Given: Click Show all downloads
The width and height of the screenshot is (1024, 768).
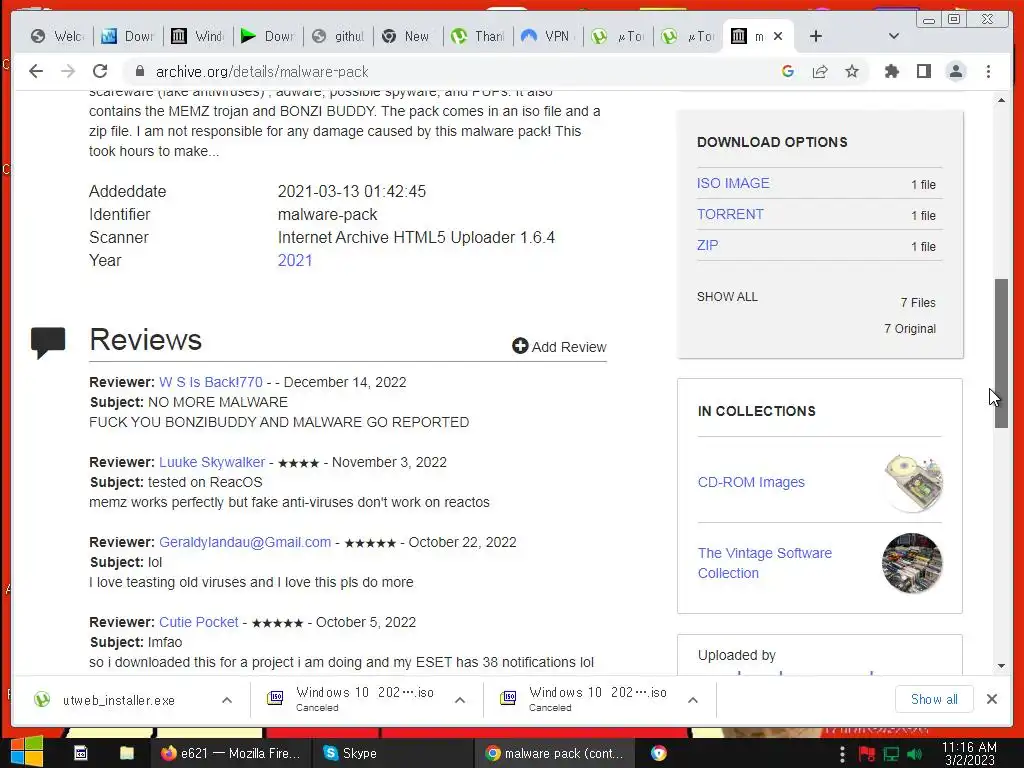Looking at the screenshot, I should (934, 699).
